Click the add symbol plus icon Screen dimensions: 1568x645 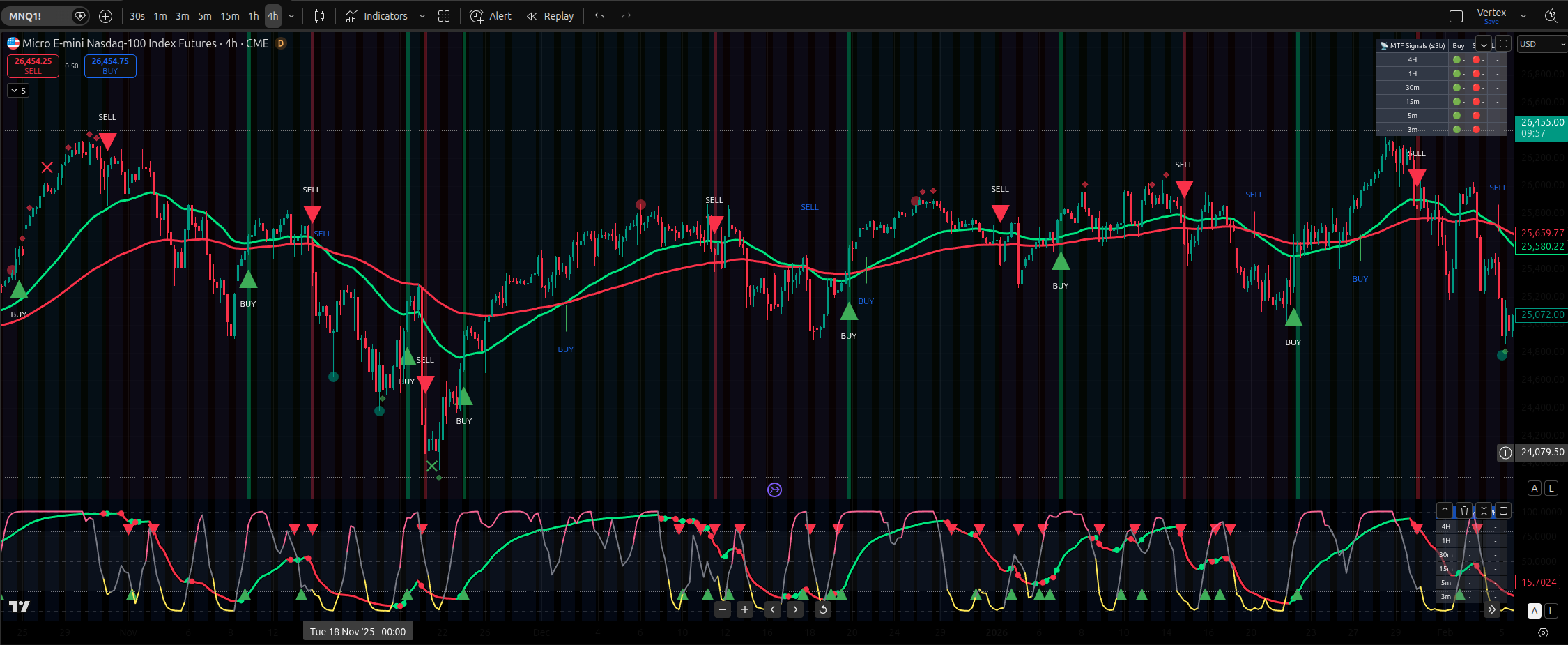pyautogui.click(x=105, y=16)
